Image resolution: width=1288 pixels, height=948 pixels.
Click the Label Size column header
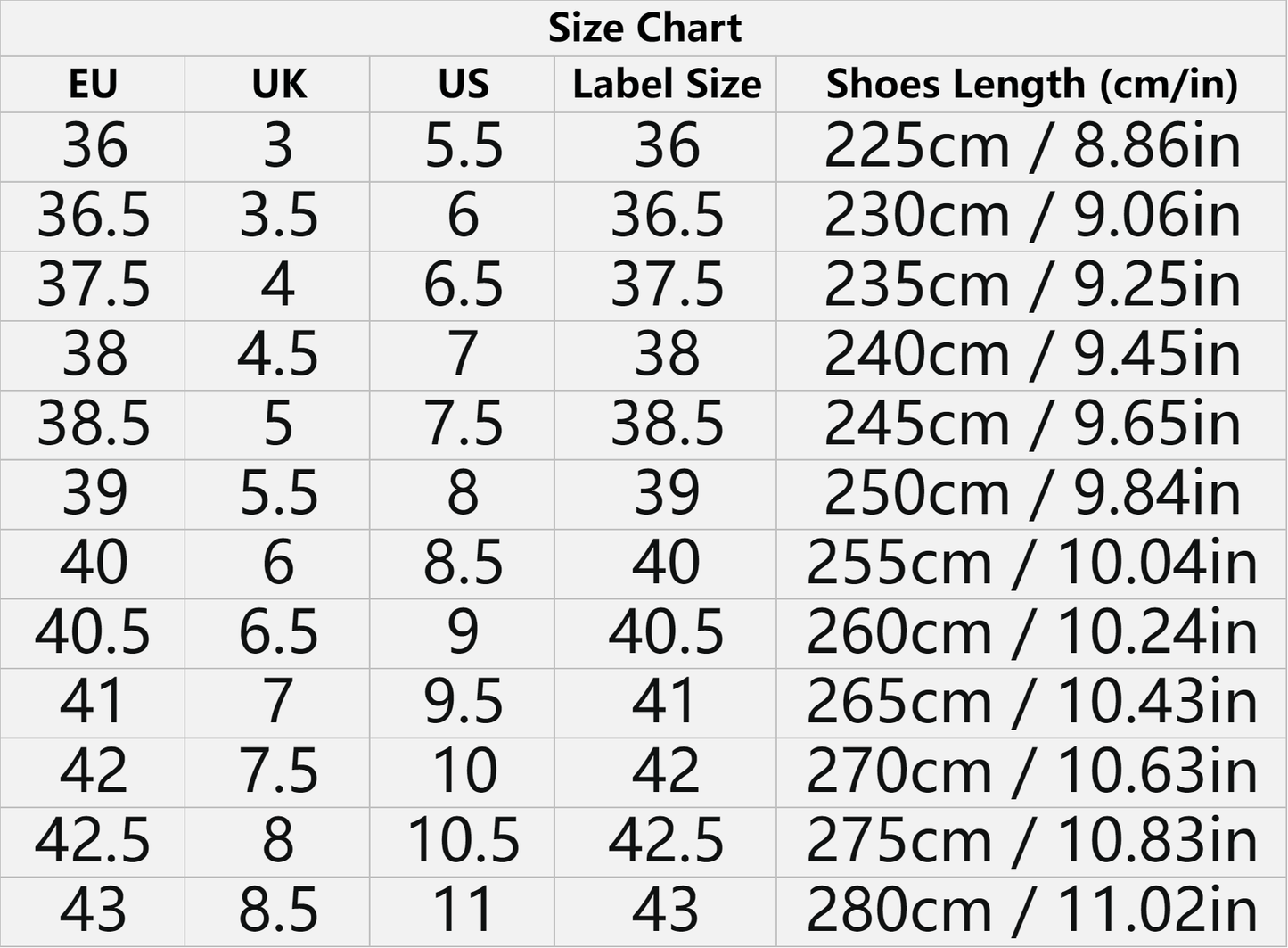click(666, 85)
